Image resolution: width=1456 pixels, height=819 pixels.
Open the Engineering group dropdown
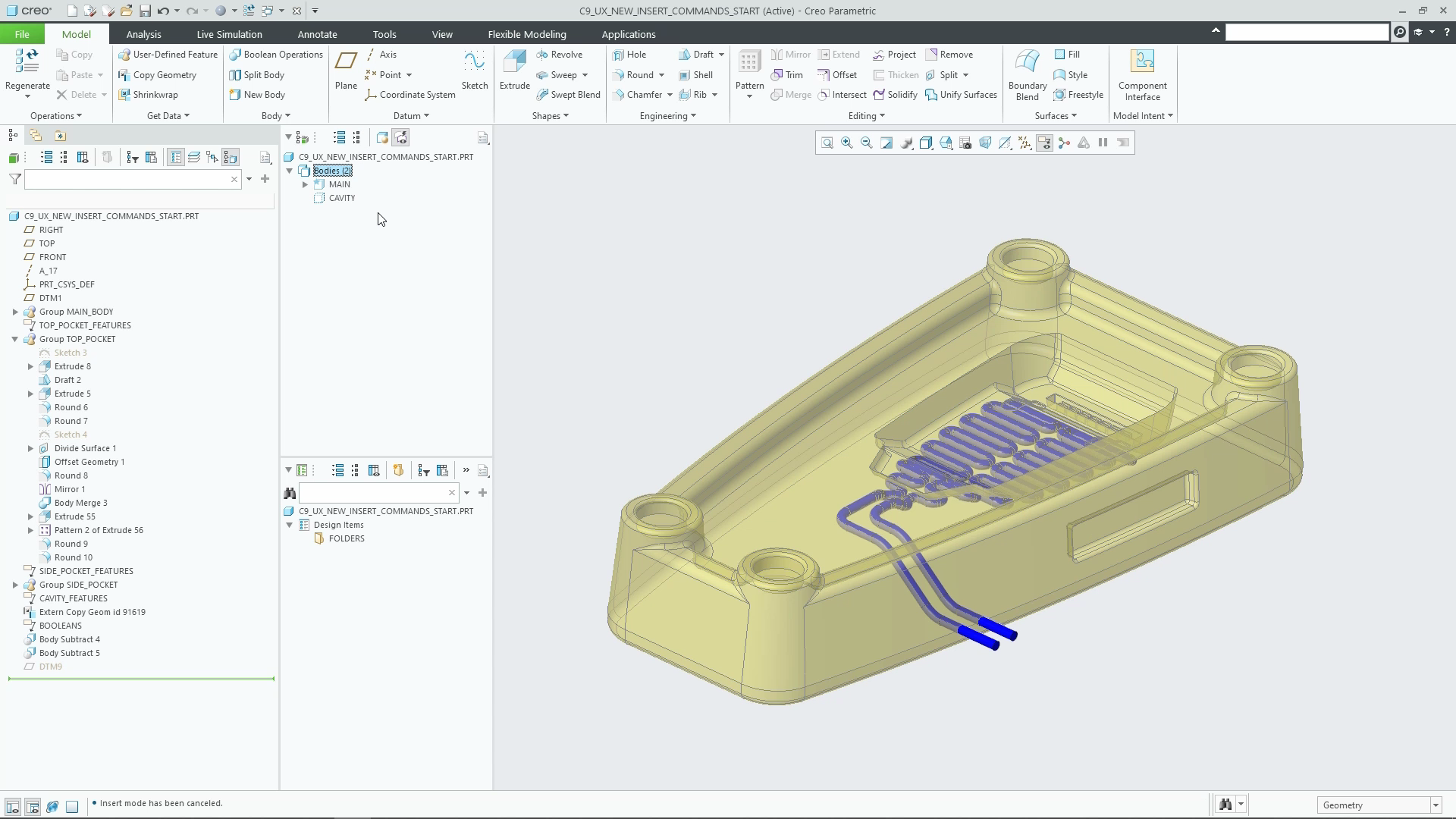coord(667,116)
